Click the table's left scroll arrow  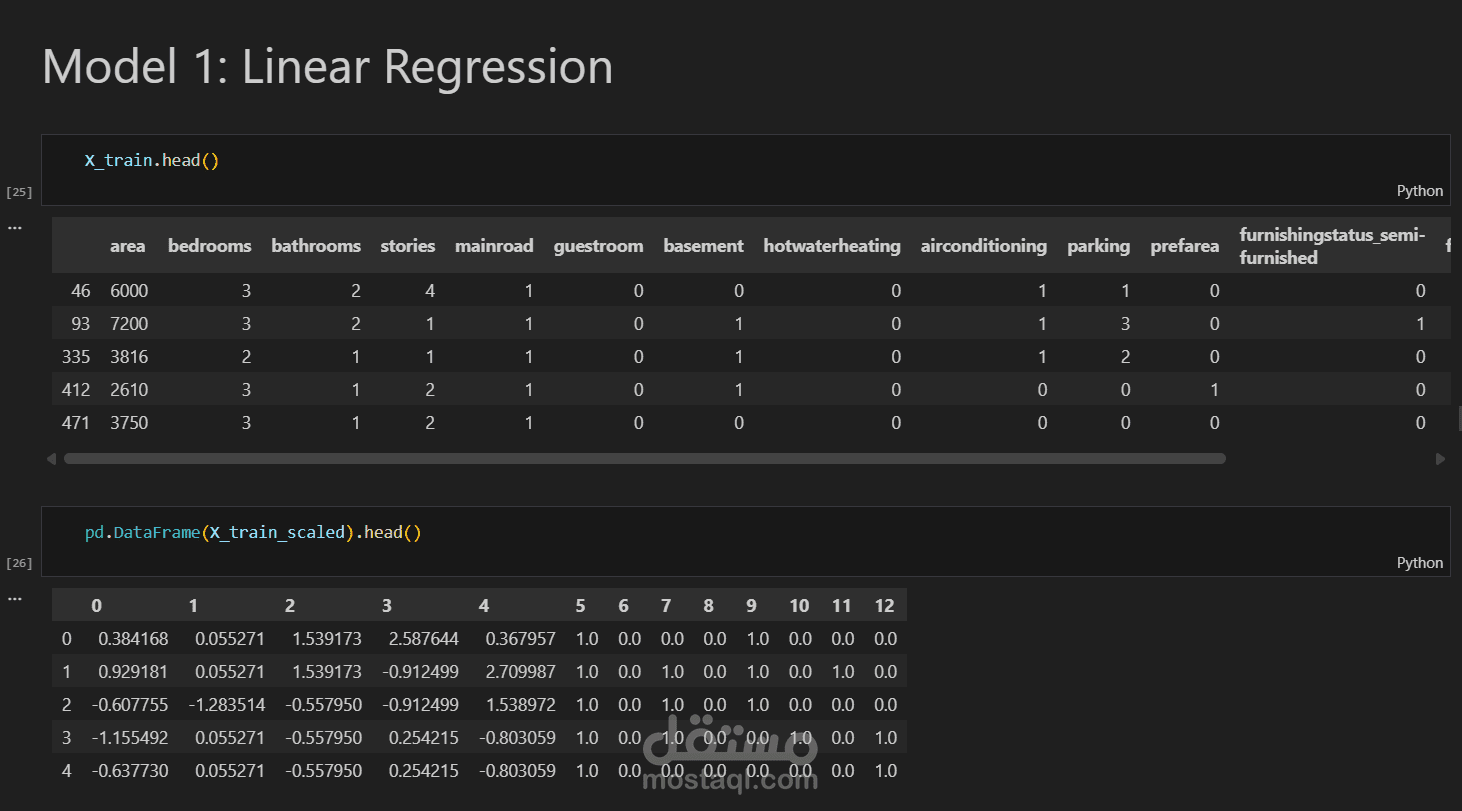[51, 459]
